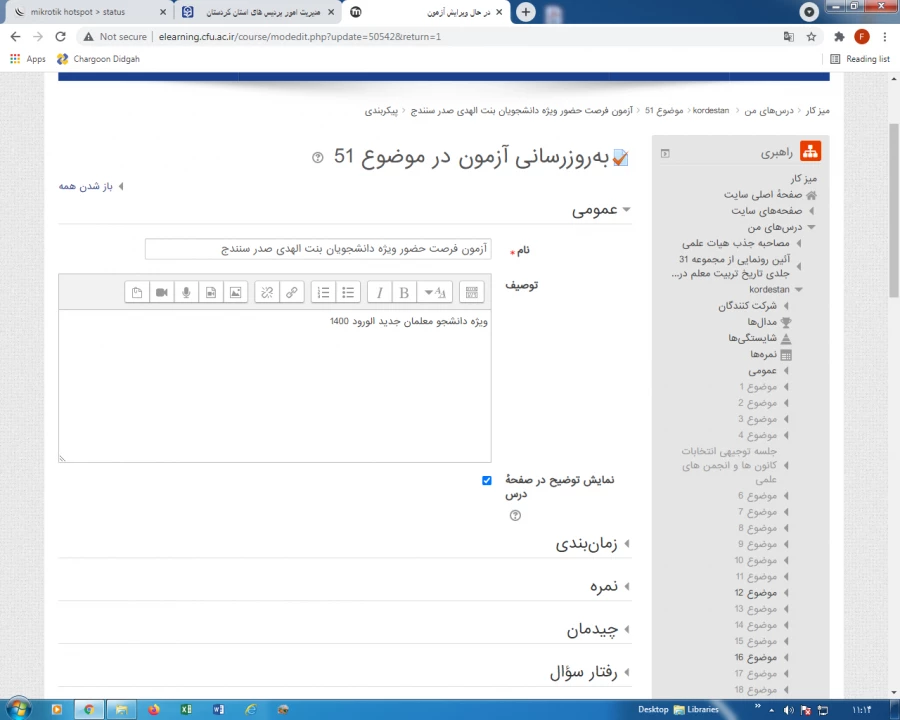Open the manage embedded files icon

137,292
